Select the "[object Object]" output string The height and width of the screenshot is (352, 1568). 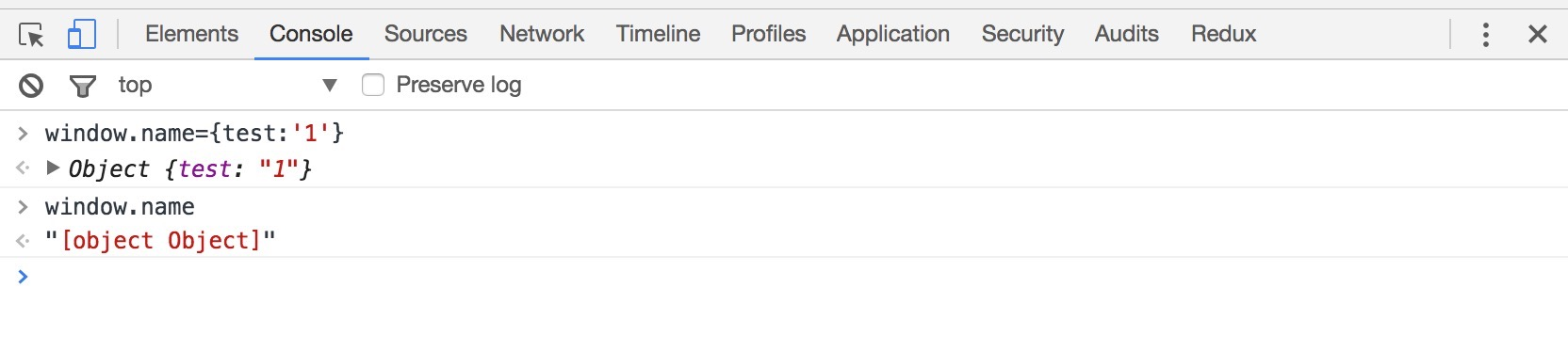point(160,241)
